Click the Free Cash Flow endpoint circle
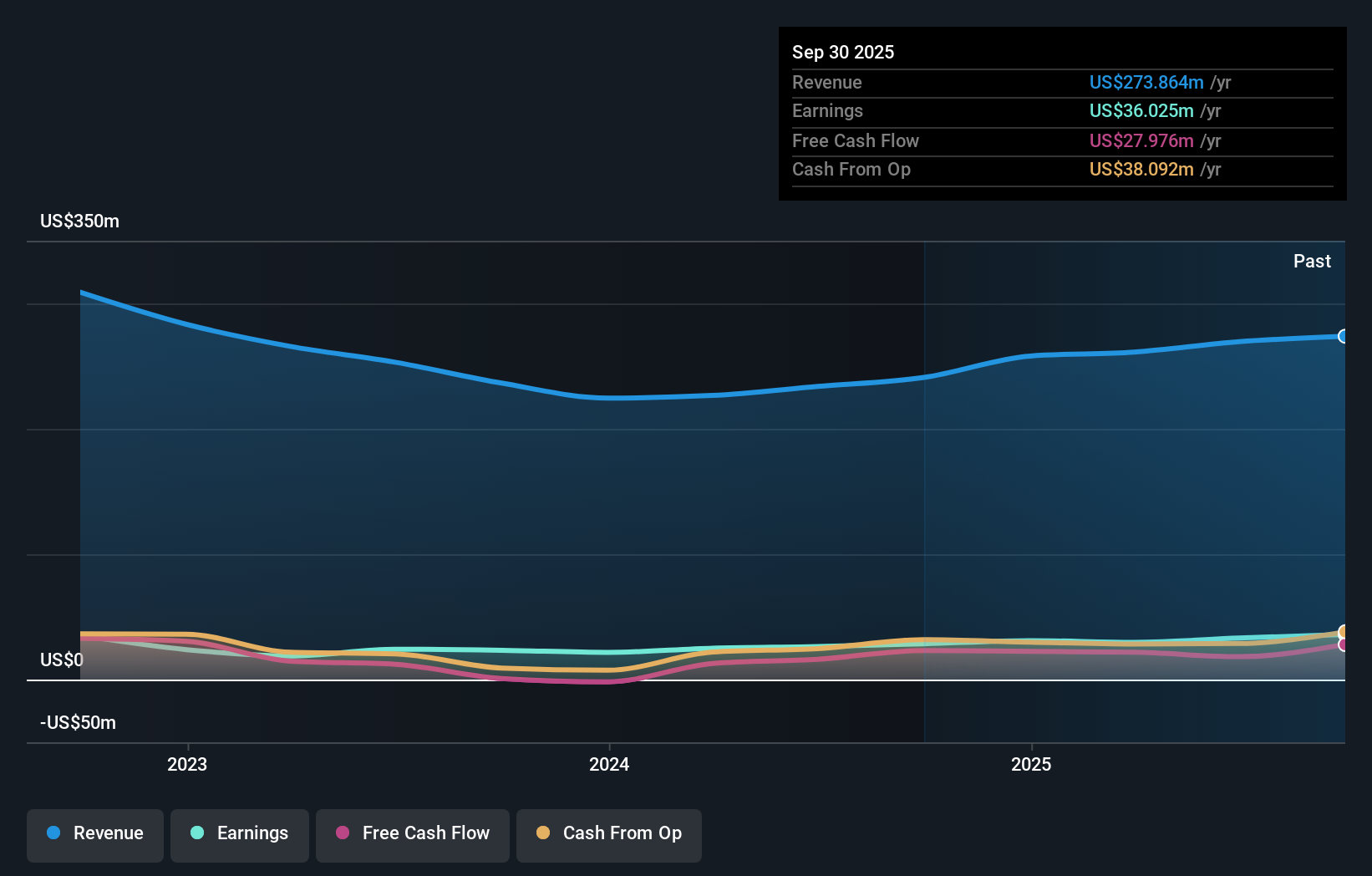Screen dimensions: 1372x876 click(1342, 644)
